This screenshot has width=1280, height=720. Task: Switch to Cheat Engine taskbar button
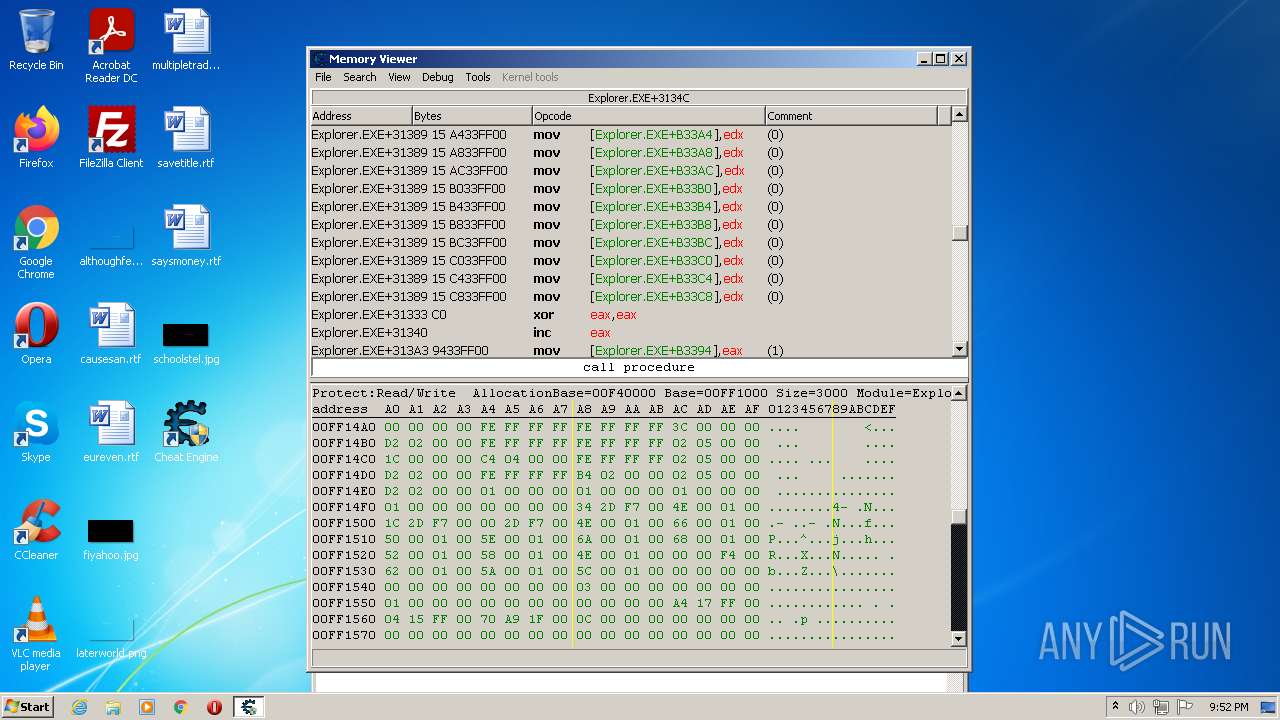click(x=248, y=707)
